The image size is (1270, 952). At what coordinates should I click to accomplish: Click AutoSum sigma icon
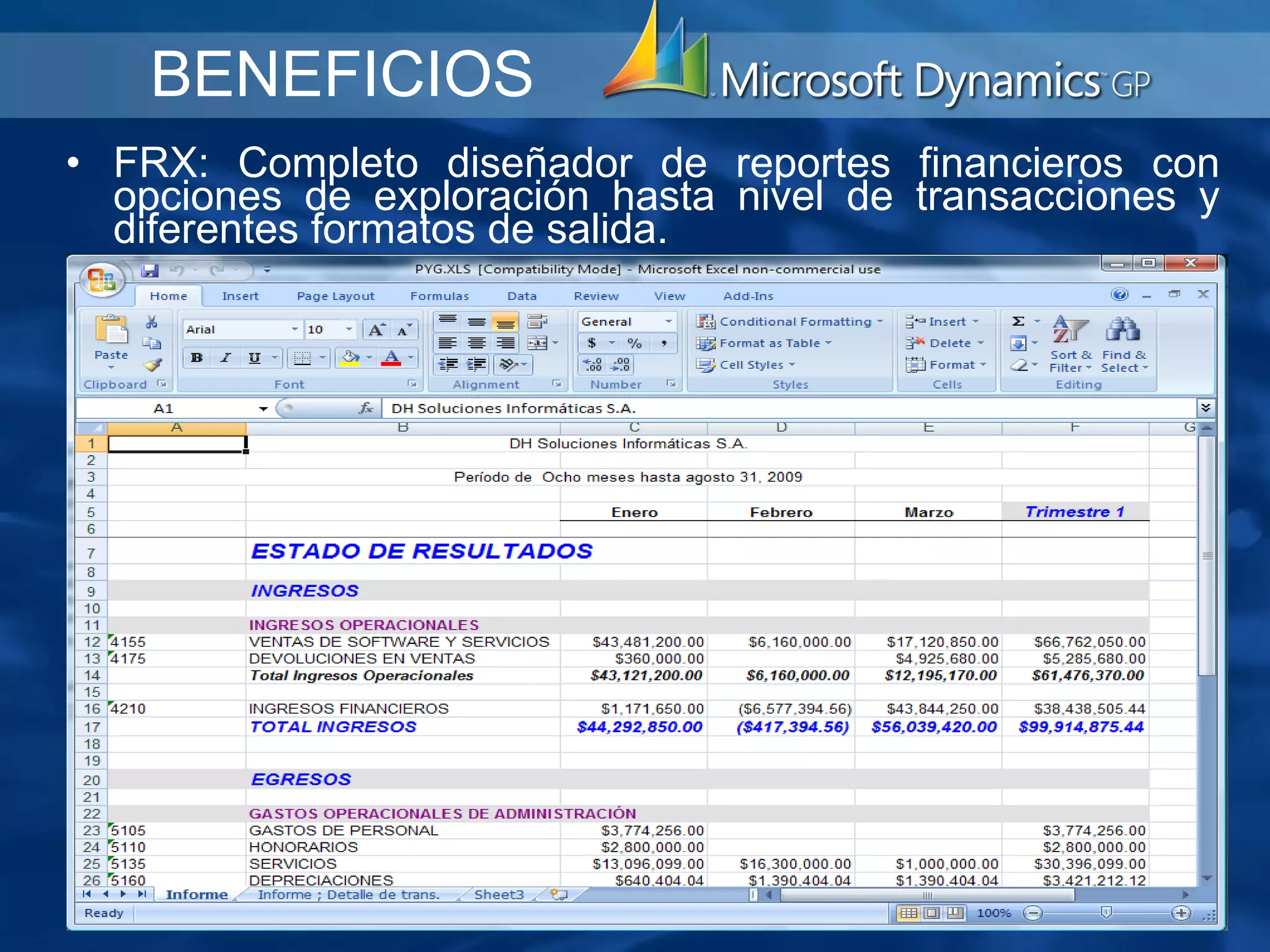pyautogui.click(x=1018, y=321)
